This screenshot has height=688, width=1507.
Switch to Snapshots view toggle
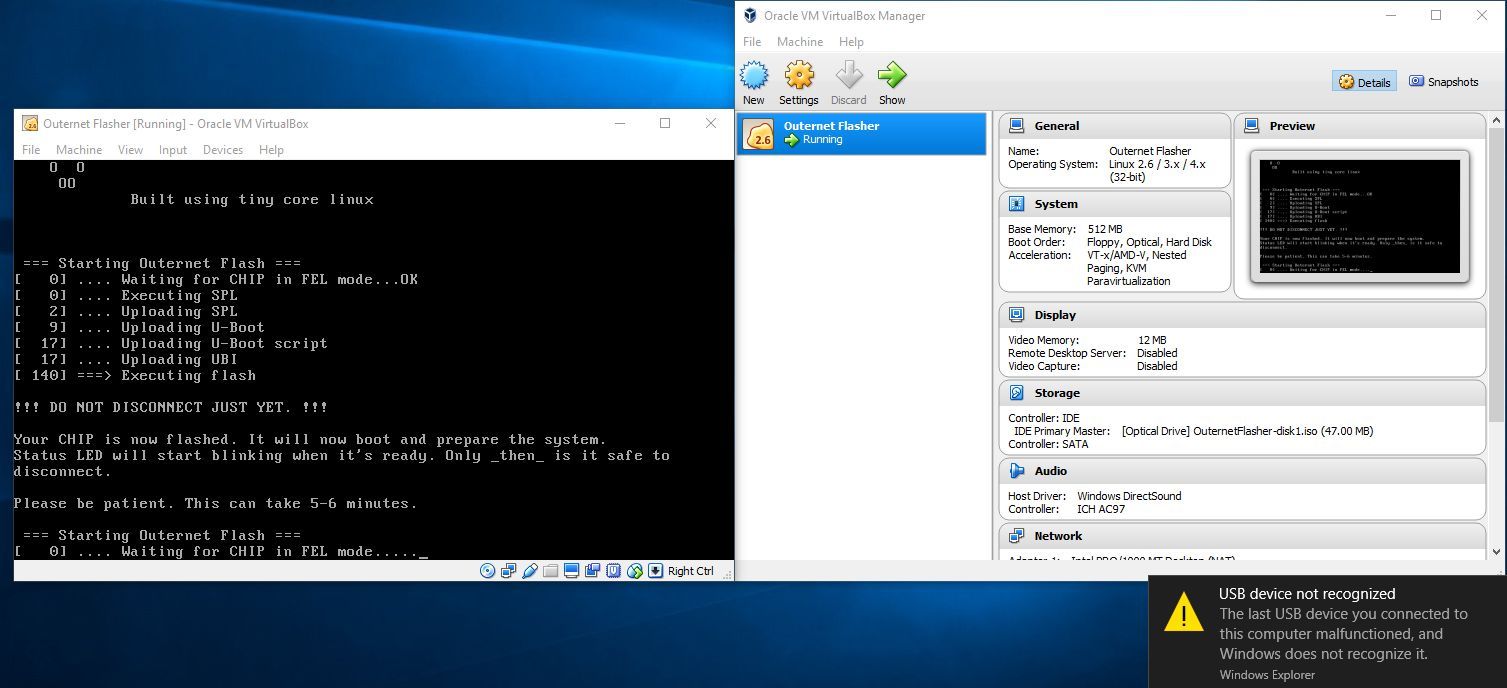[x=1443, y=82]
